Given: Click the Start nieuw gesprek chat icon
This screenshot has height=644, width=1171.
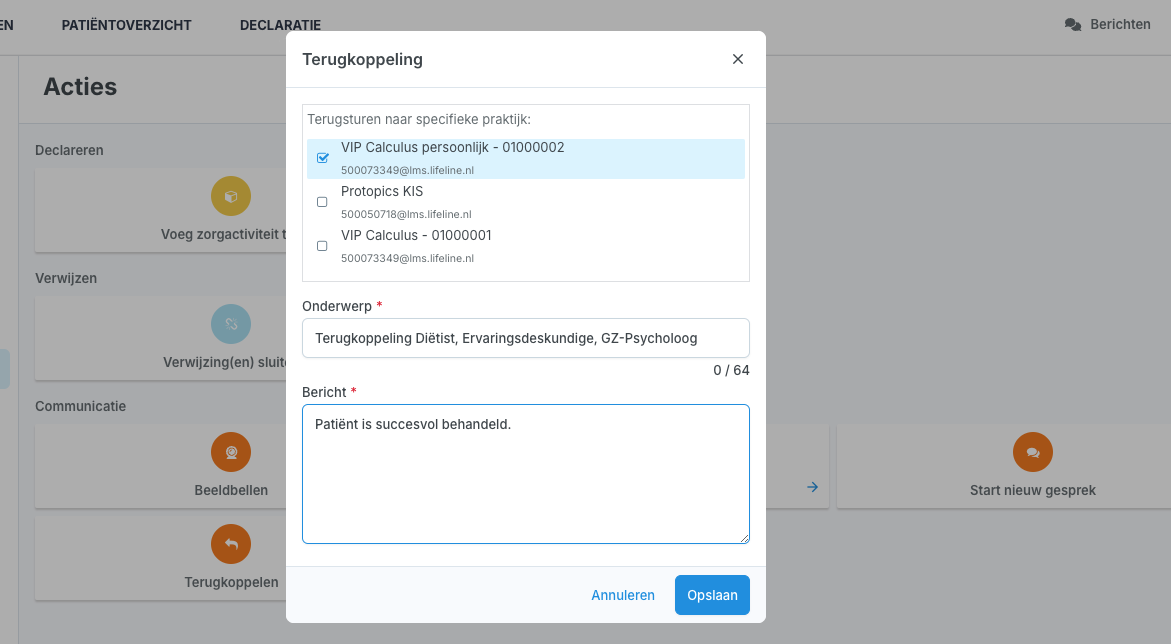Looking at the screenshot, I should [1033, 452].
